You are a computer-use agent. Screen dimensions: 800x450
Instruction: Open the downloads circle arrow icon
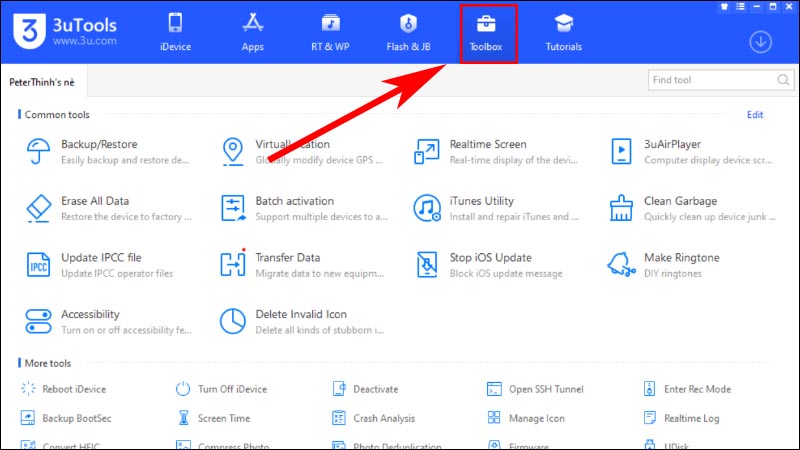[760, 41]
